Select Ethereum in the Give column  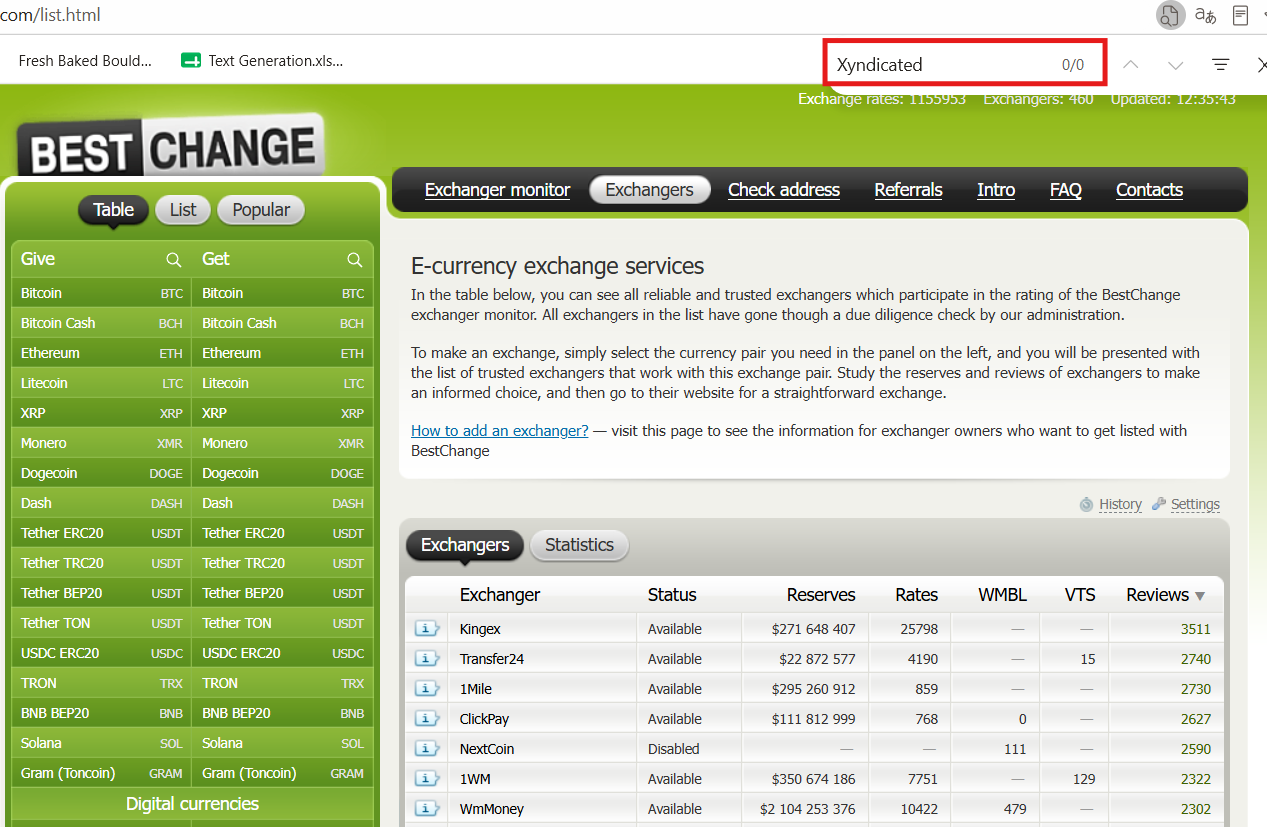(101, 353)
